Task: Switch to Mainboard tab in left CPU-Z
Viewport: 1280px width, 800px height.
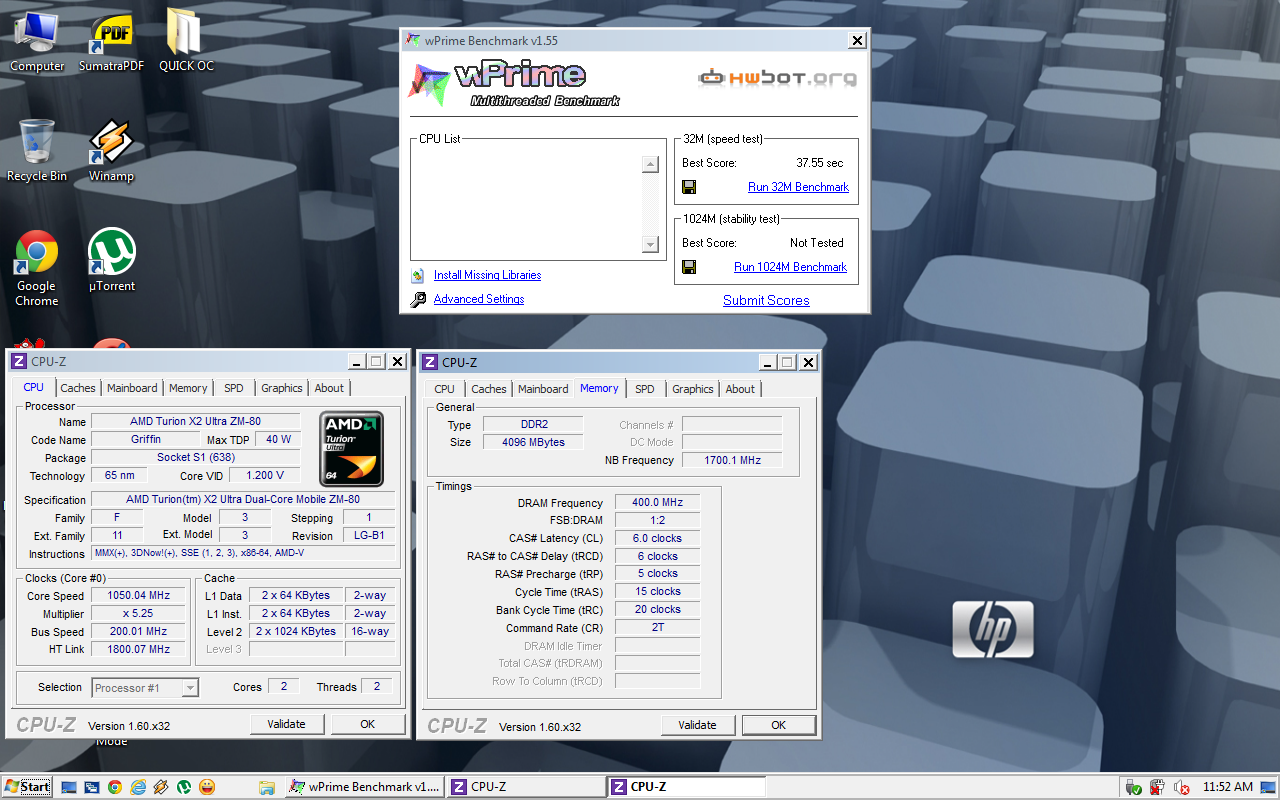Action: pos(132,388)
